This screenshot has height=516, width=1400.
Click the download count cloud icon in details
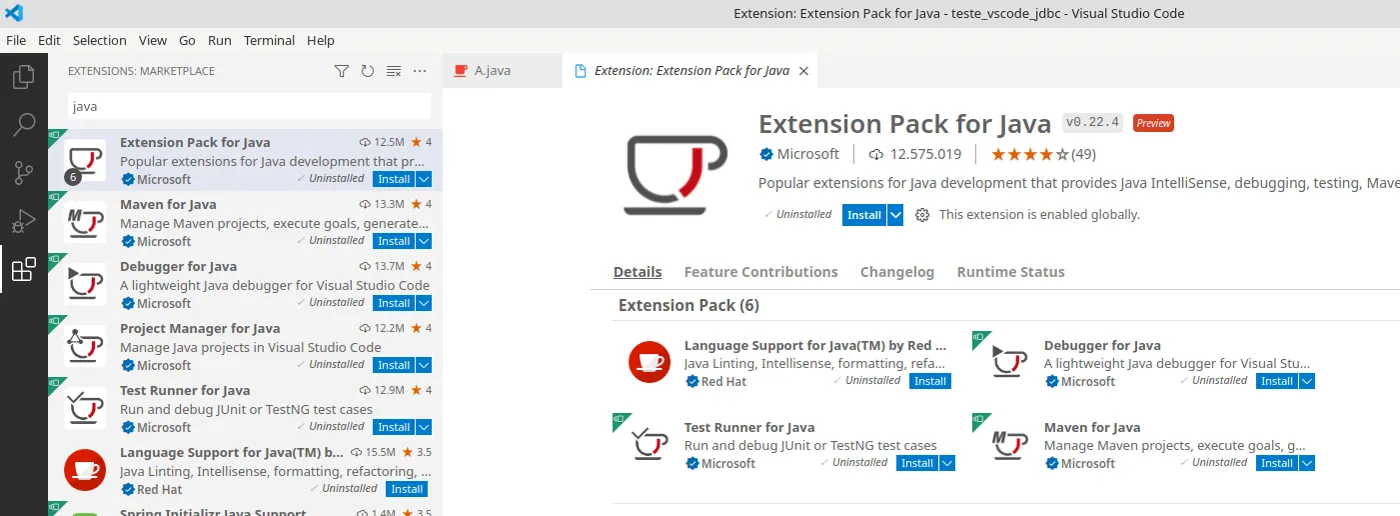click(876, 155)
